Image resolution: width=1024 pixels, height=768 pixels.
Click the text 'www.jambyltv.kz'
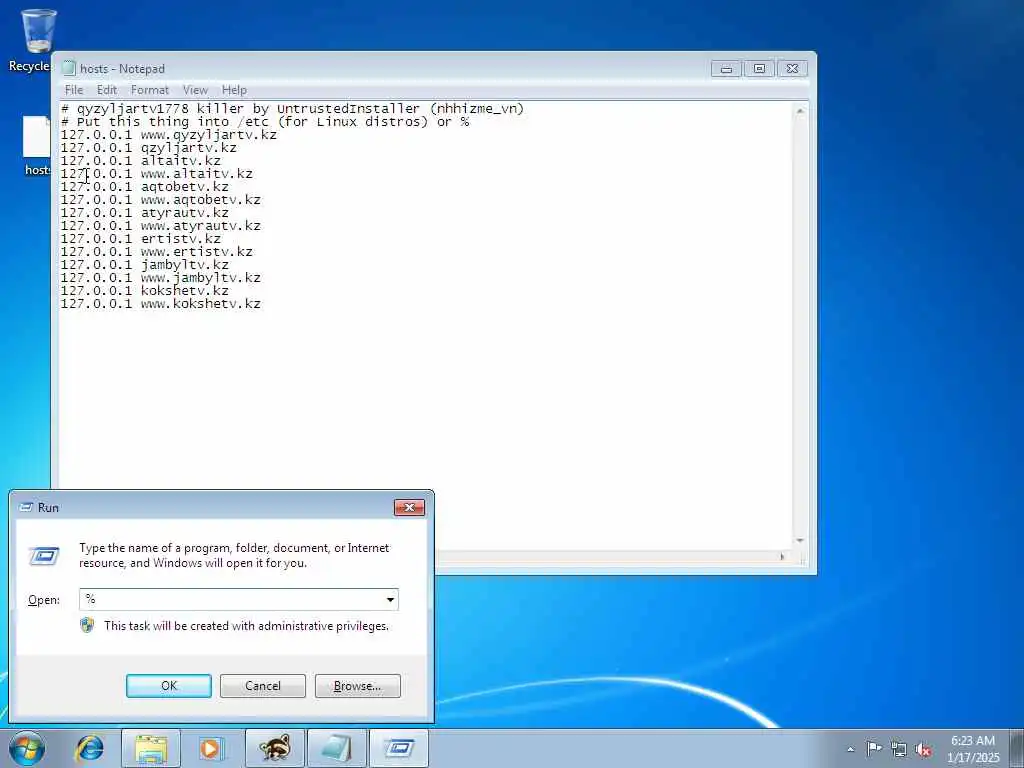(x=200, y=278)
